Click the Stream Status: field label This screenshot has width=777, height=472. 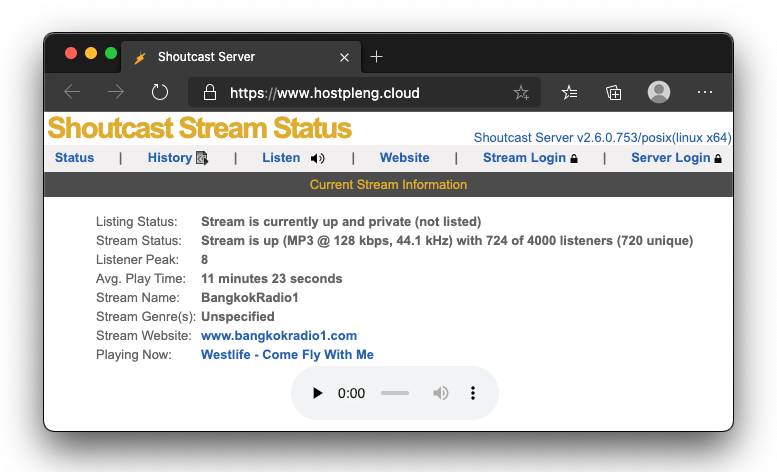139,241
